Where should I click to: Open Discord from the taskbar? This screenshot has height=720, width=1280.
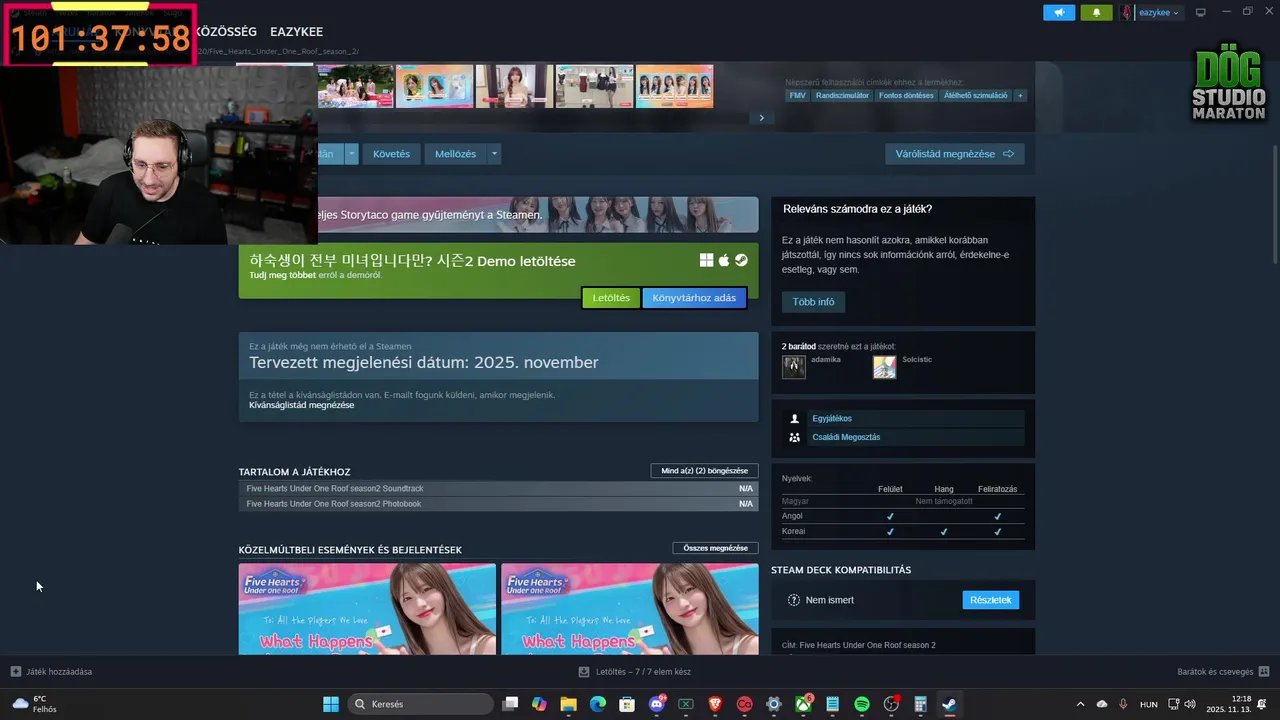pyautogui.click(x=657, y=704)
